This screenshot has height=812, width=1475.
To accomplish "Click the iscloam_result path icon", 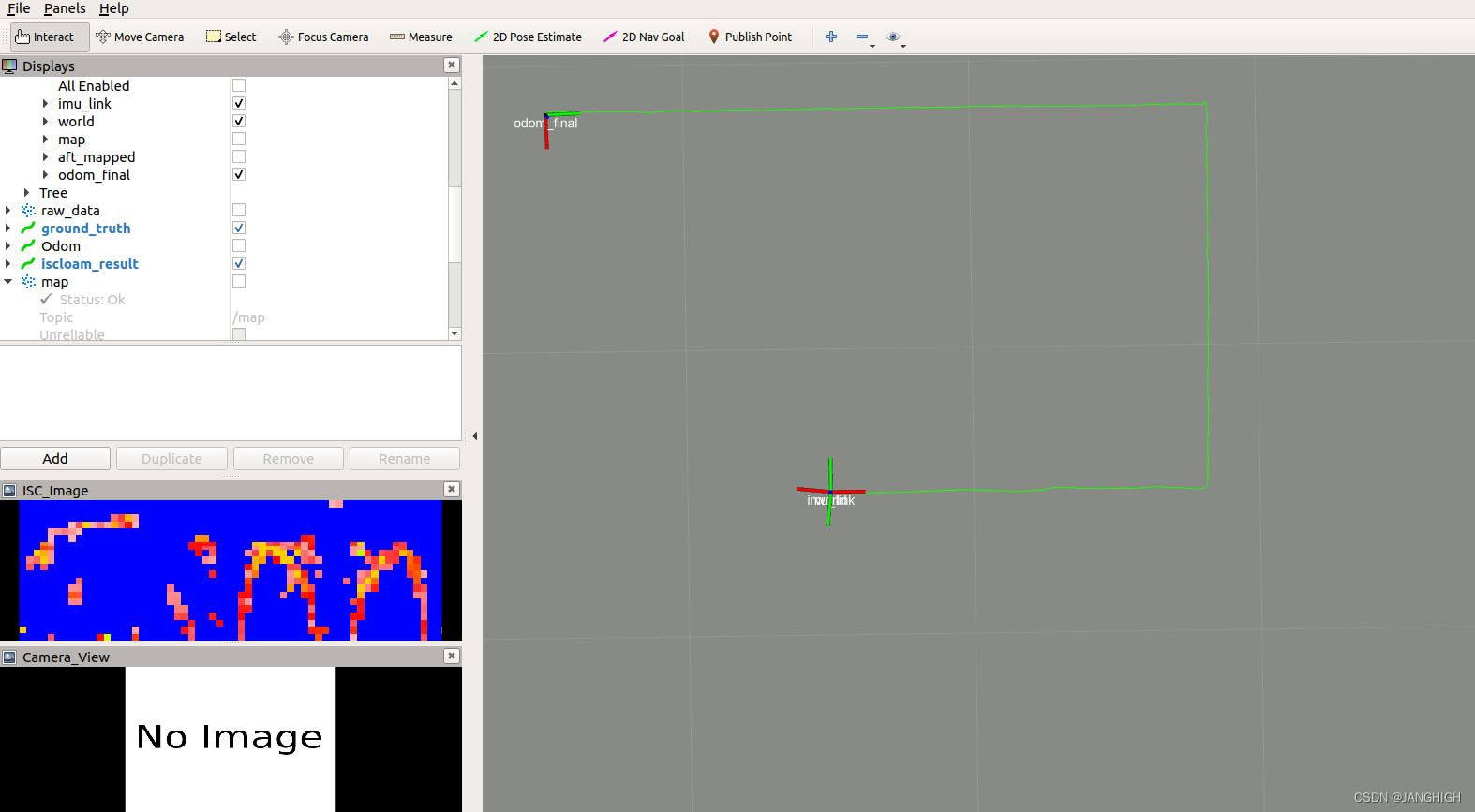I will [29, 264].
